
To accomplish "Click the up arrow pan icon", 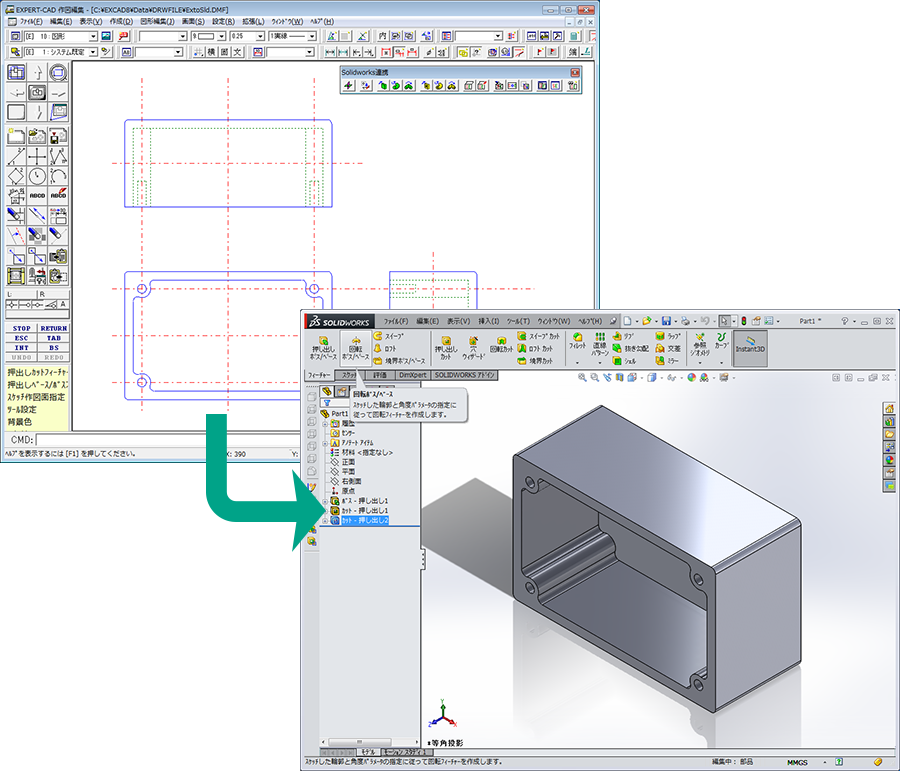I will pos(37,73).
